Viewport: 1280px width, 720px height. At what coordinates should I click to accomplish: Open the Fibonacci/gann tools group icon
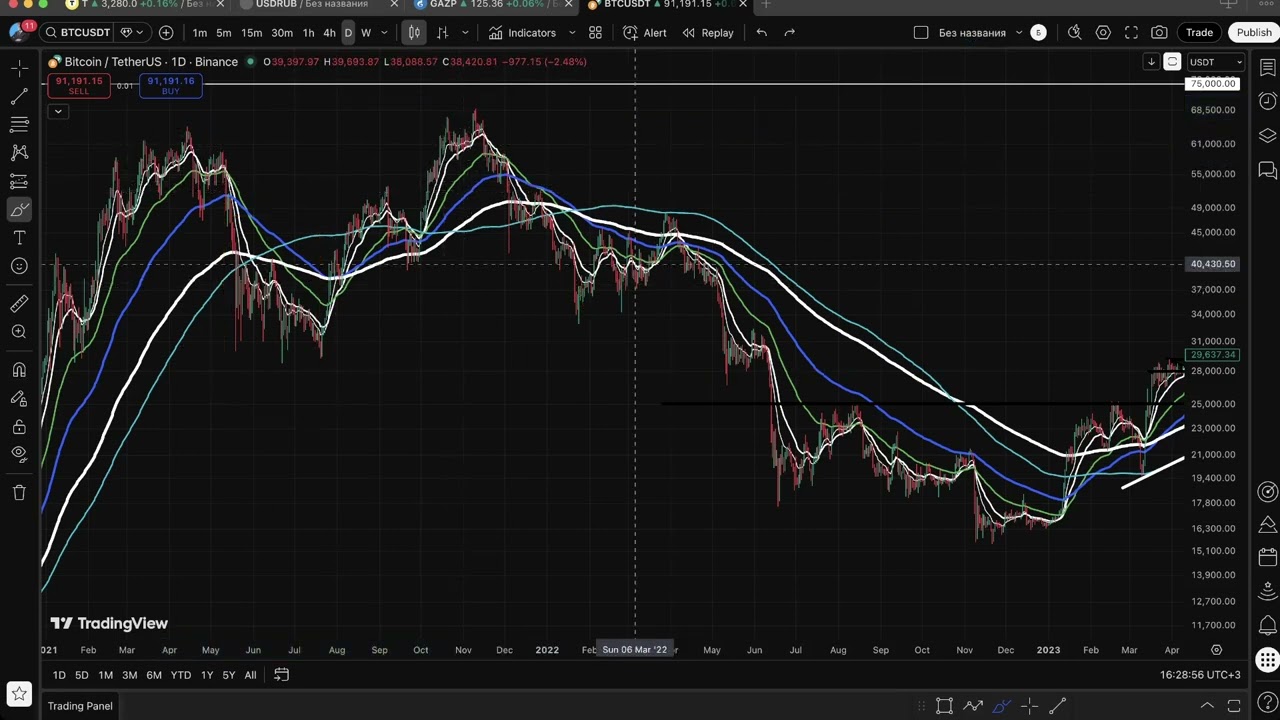(x=19, y=125)
